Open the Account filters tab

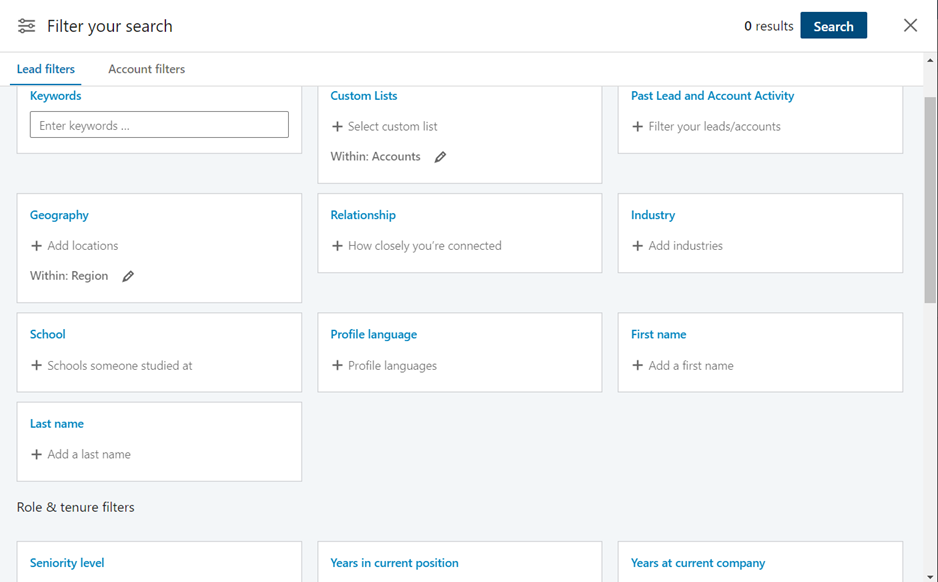pyautogui.click(x=147, y=69)
